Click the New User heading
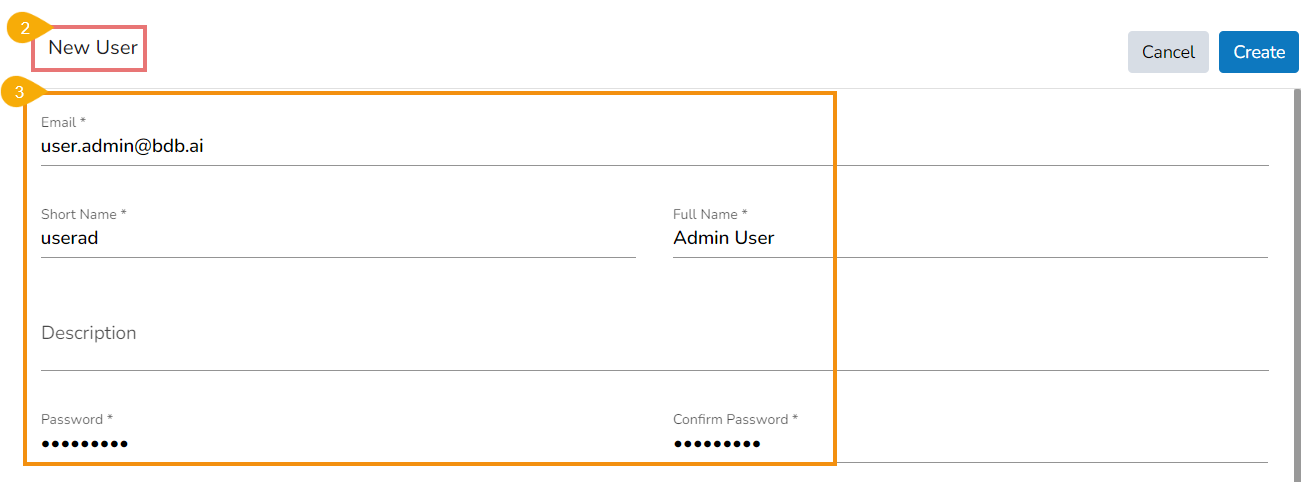The height and width of the screenshot is (482, 1310). pos(93,47)
